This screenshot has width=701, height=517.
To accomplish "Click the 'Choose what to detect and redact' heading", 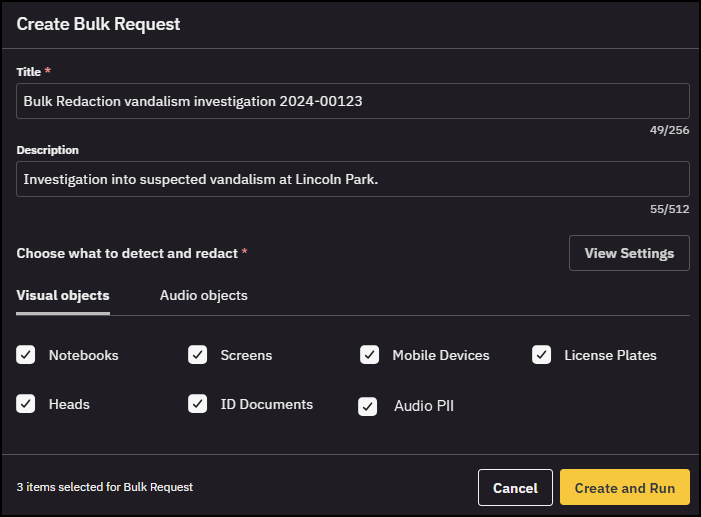I will pyautogui.click(x=127, y=254).
